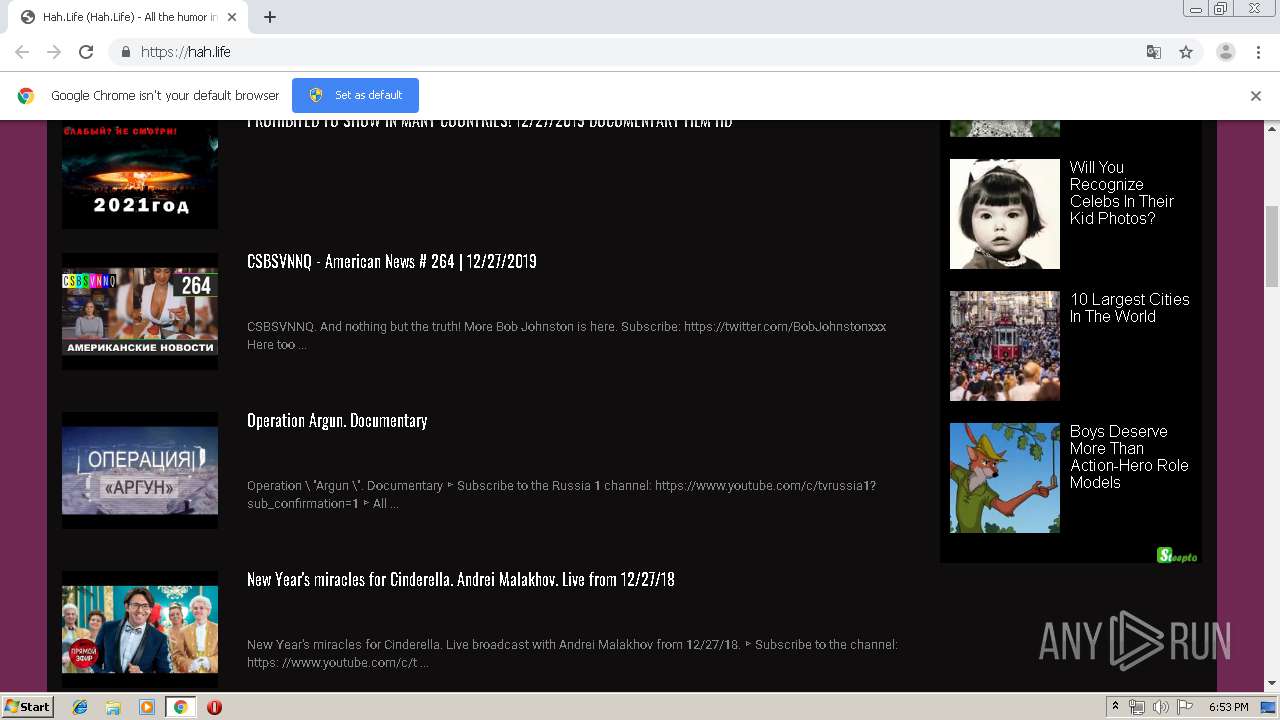Open New Year's miracles for Cinderella title
1280x720 pixels.
coord(461,579)
